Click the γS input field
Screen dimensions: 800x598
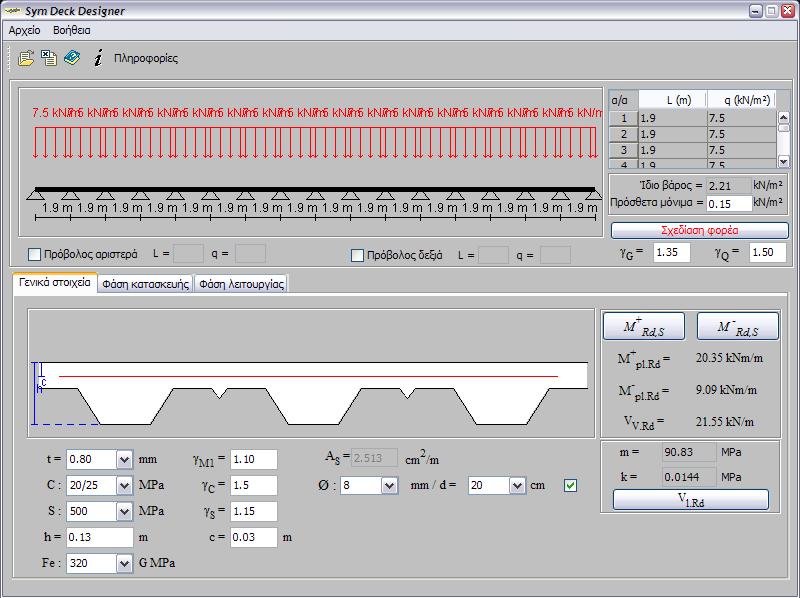coord(254,511)
